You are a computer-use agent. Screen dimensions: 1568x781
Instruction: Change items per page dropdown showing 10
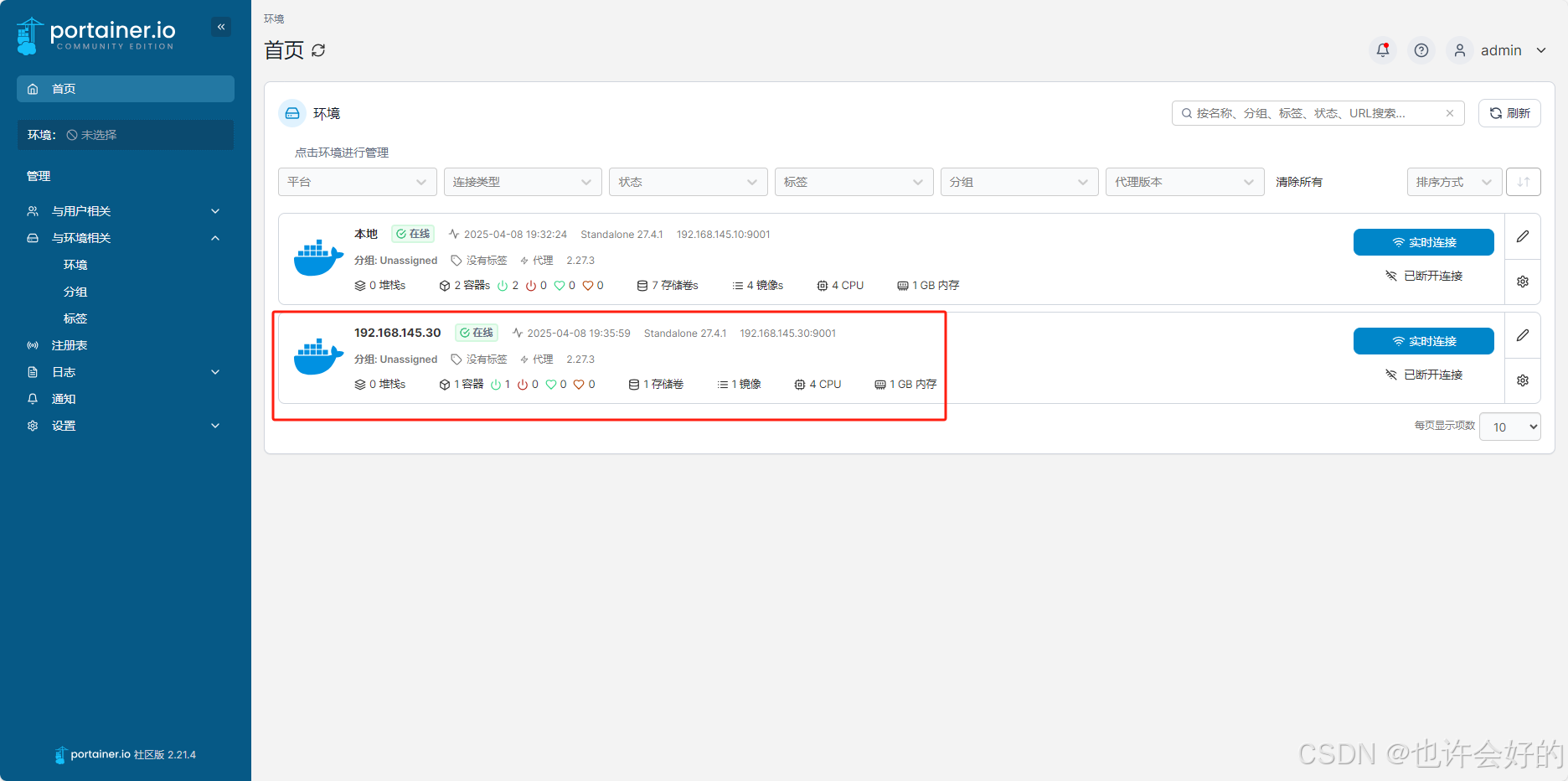pyautogui.click(x=1510, y=427)
